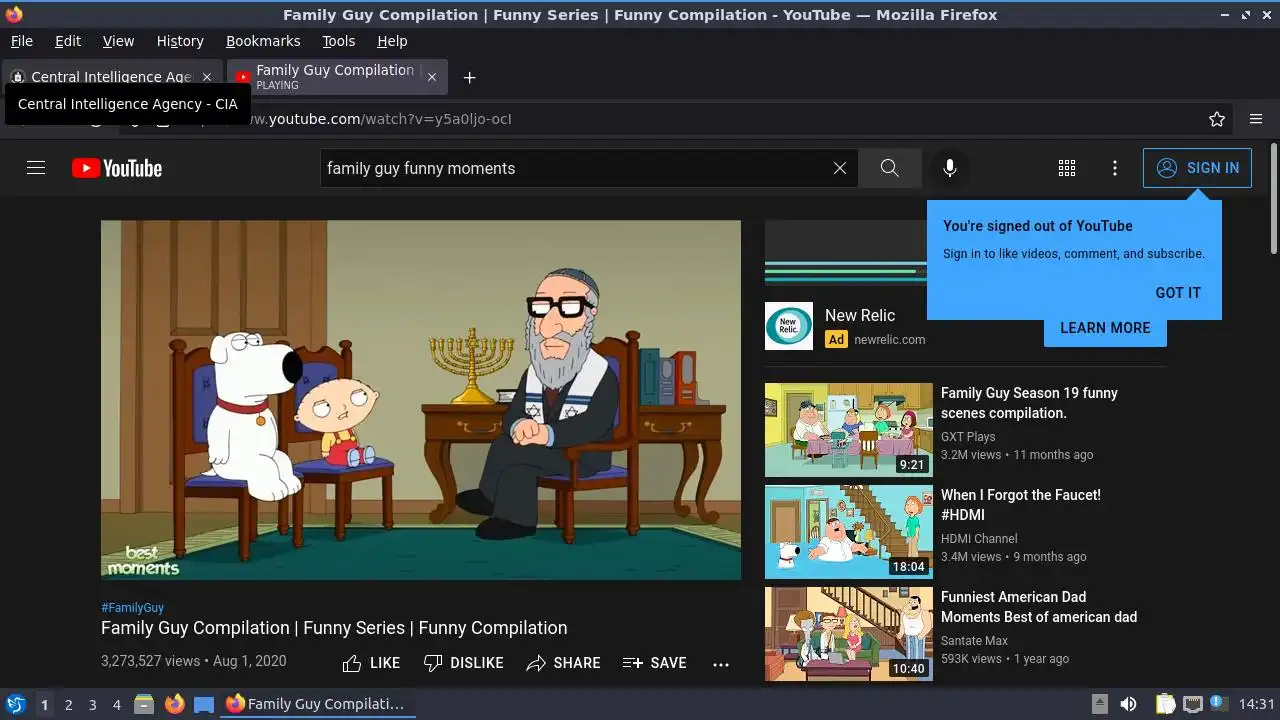The image size is (1280, 720).
Task: Open the YouTube hamburger guide menu
Action: (x=36, y=168)
